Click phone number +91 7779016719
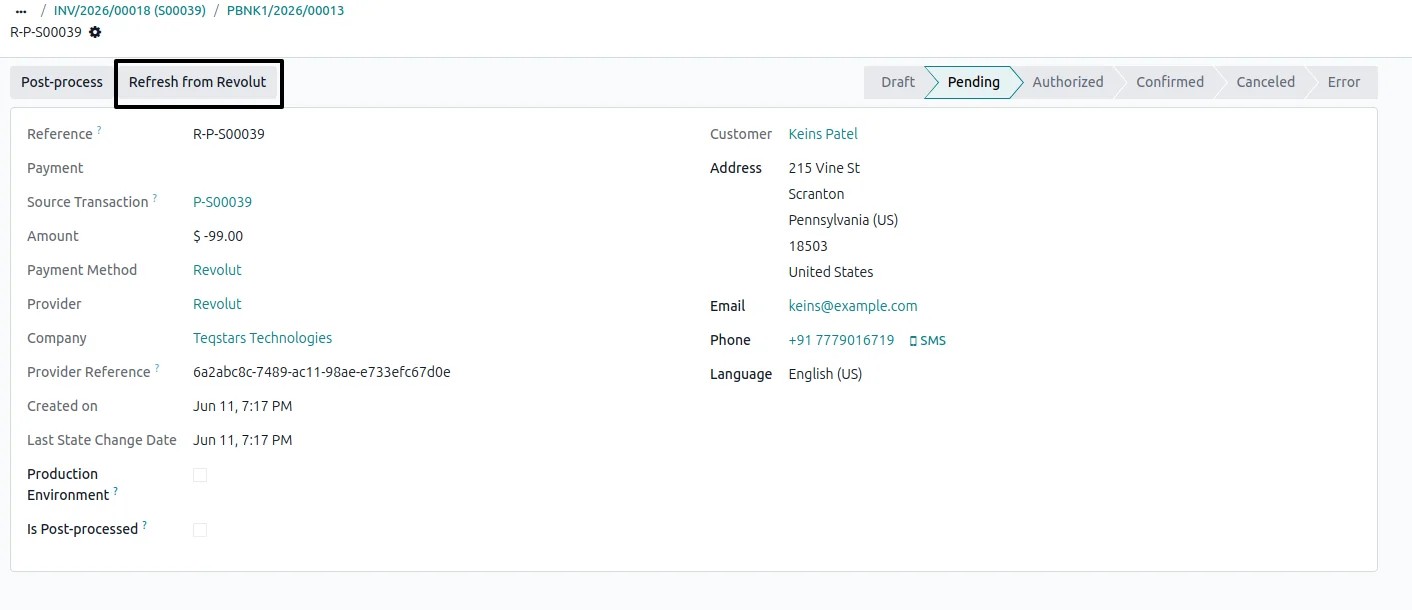The image size is (1412, 610). [841, 340]
